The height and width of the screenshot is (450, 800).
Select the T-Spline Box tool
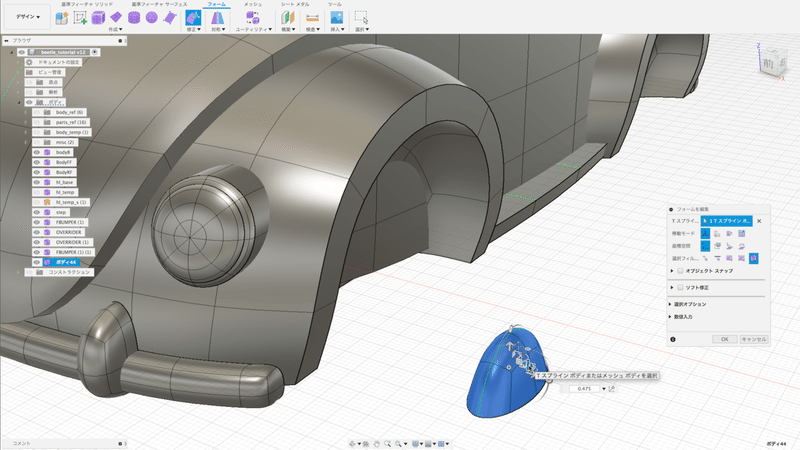point(98,18)
